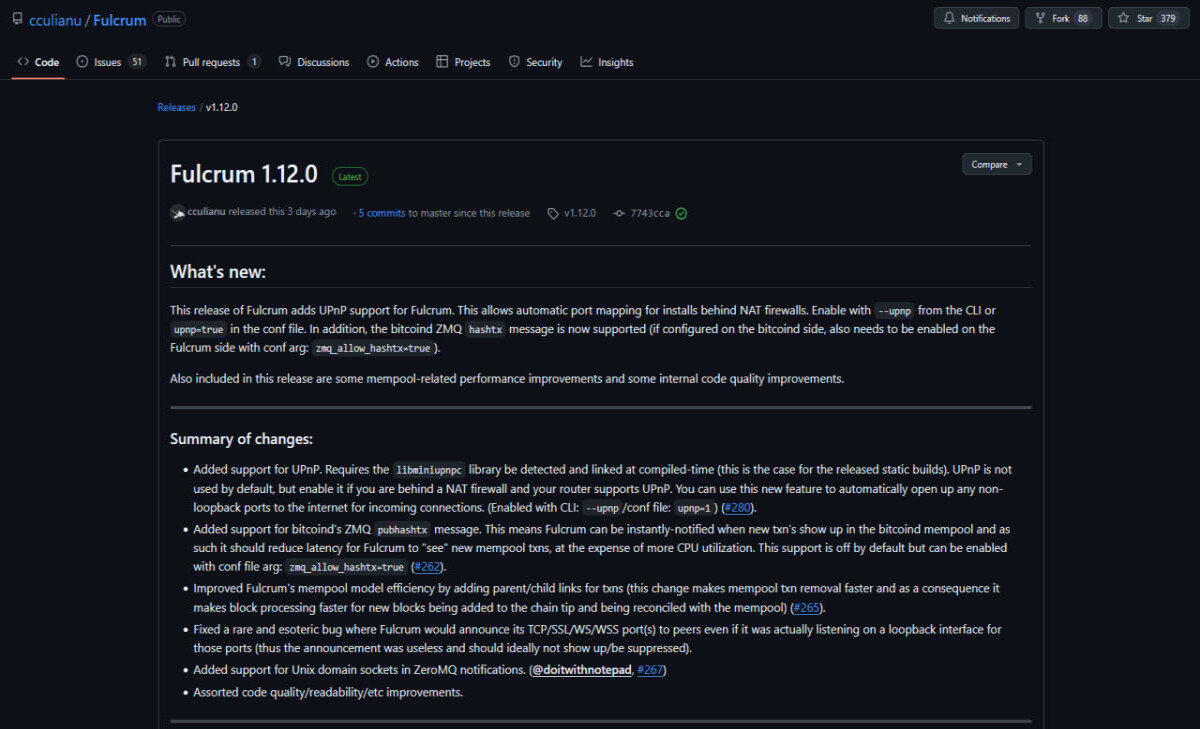Open the 5 commits link

click(x=382, y=213)
